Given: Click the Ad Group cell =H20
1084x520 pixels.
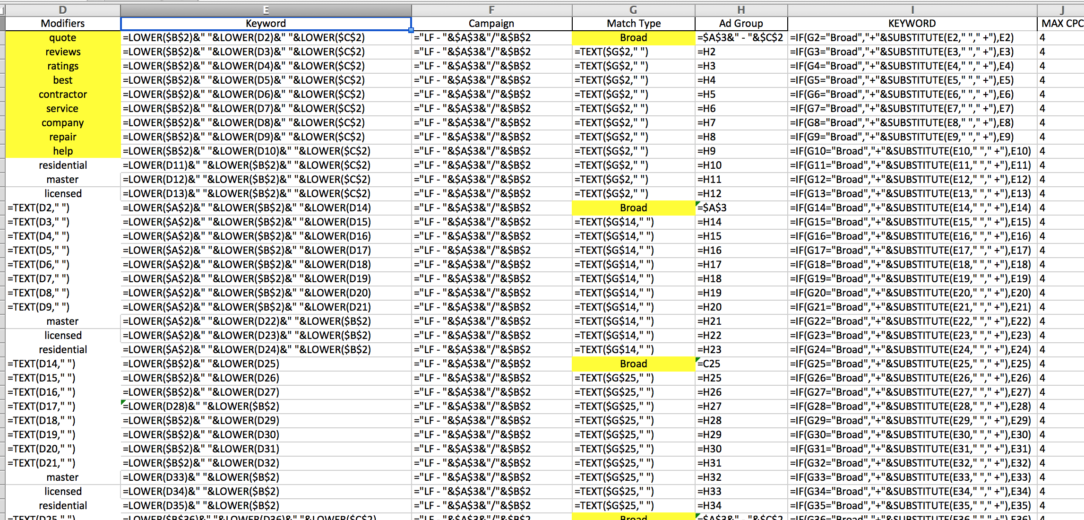Looking at the screenshot, I should tap(740, 307).
